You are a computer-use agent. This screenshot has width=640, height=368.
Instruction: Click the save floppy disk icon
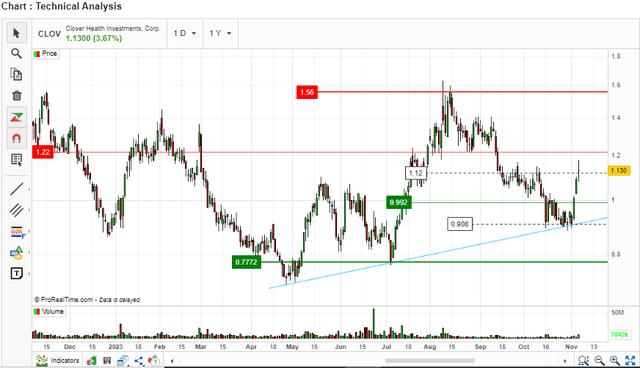click(107, 361)
